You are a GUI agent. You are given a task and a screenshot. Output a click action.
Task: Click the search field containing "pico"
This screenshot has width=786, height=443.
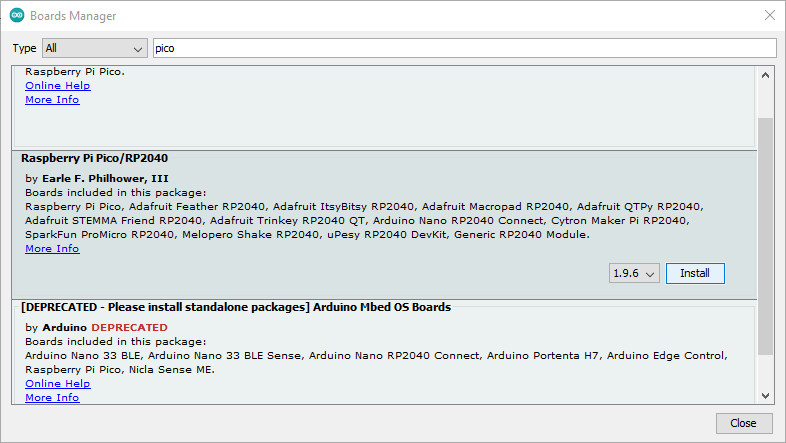[465, 48]
